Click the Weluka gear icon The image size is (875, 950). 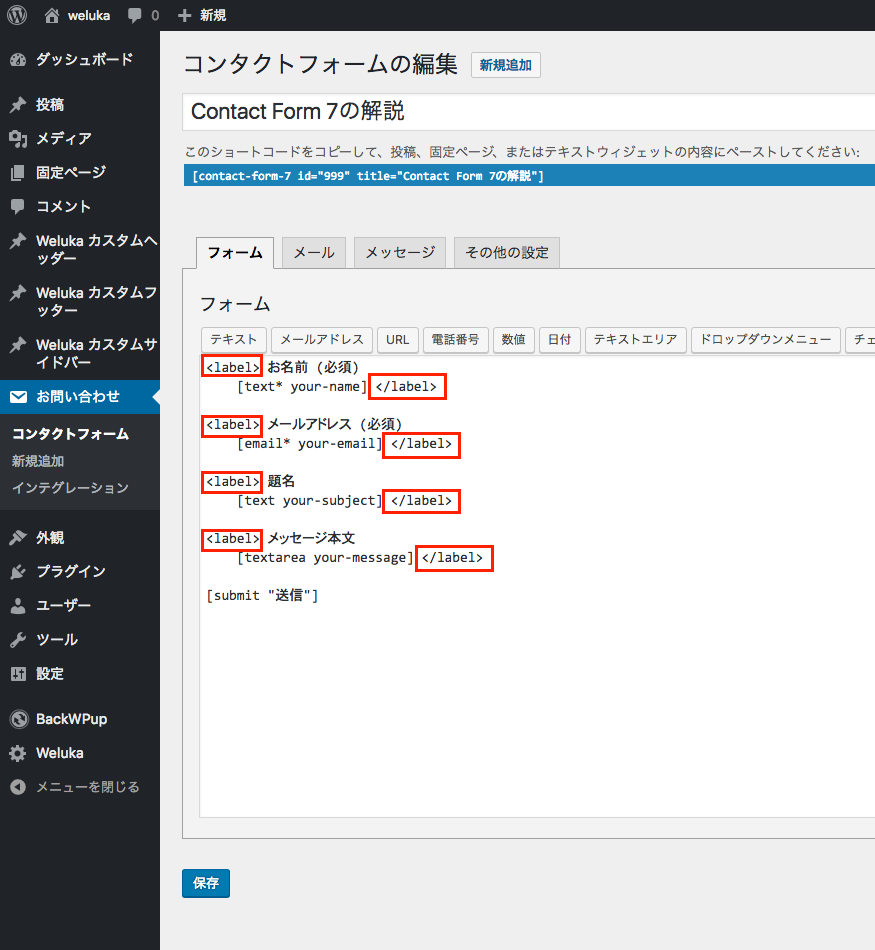[18, 753]
